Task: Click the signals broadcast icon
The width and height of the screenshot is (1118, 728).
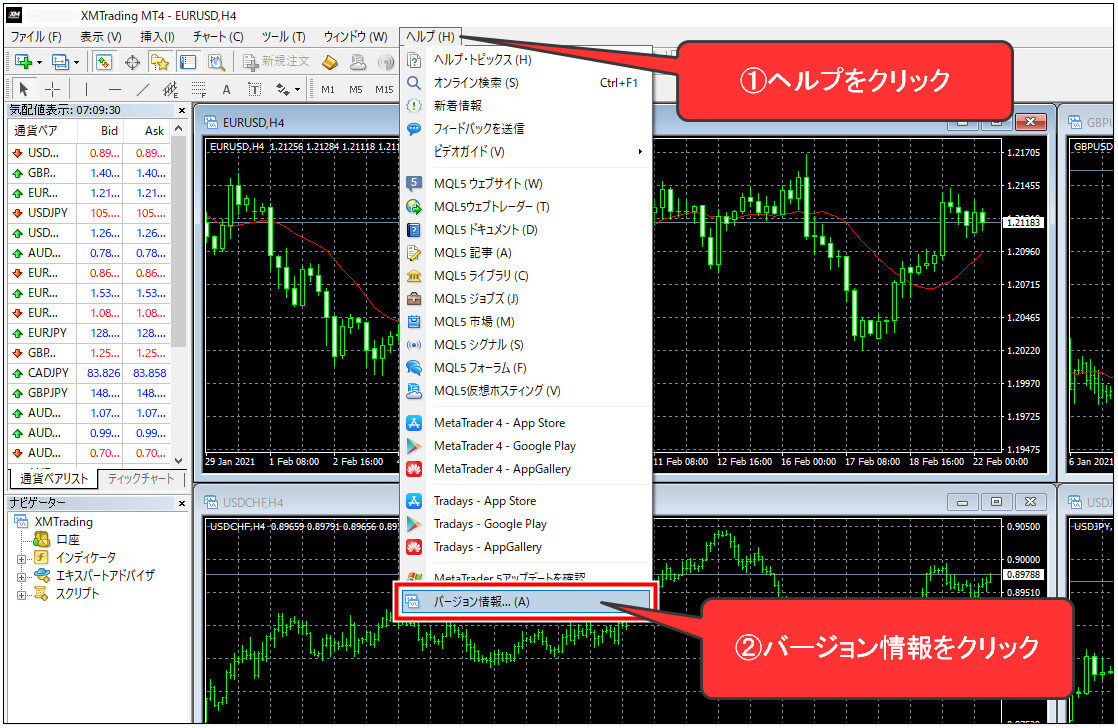Action: 386,63
